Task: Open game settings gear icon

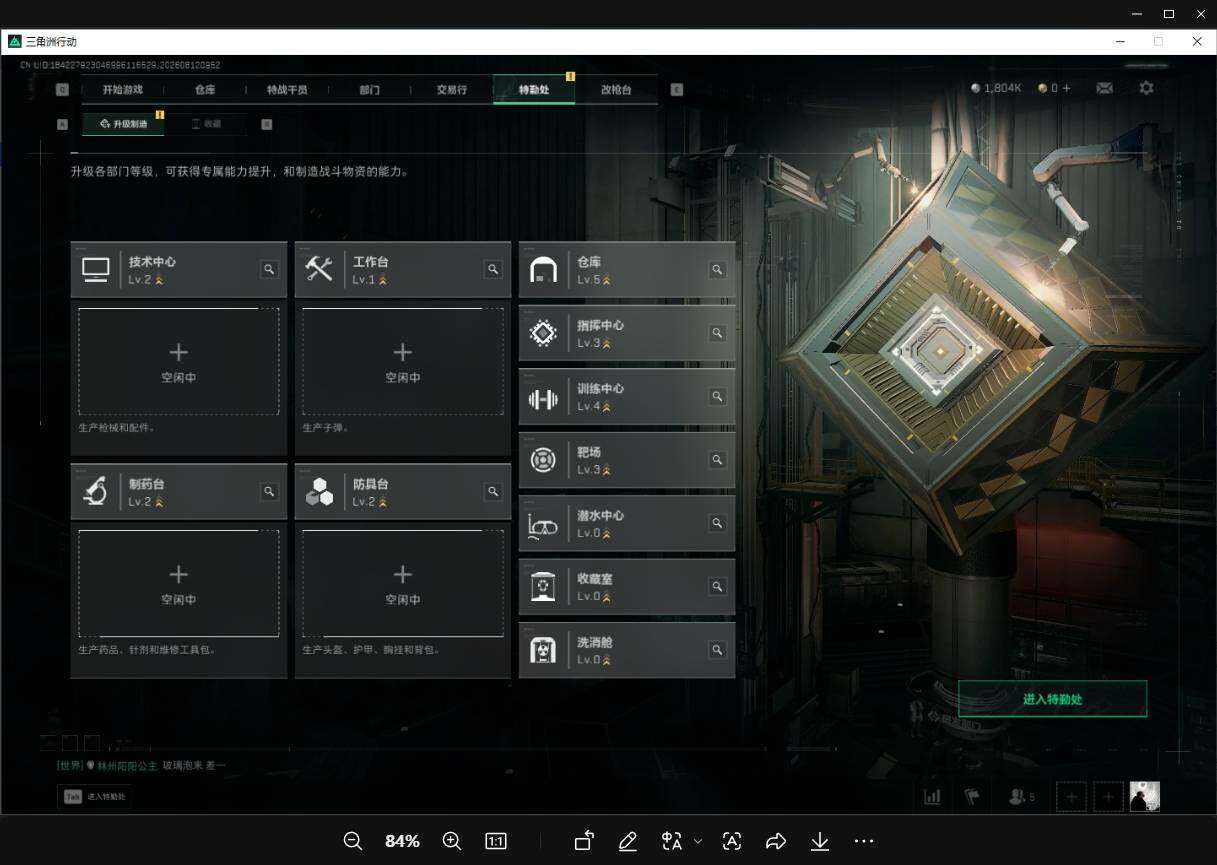Action: pos(1146,88)
